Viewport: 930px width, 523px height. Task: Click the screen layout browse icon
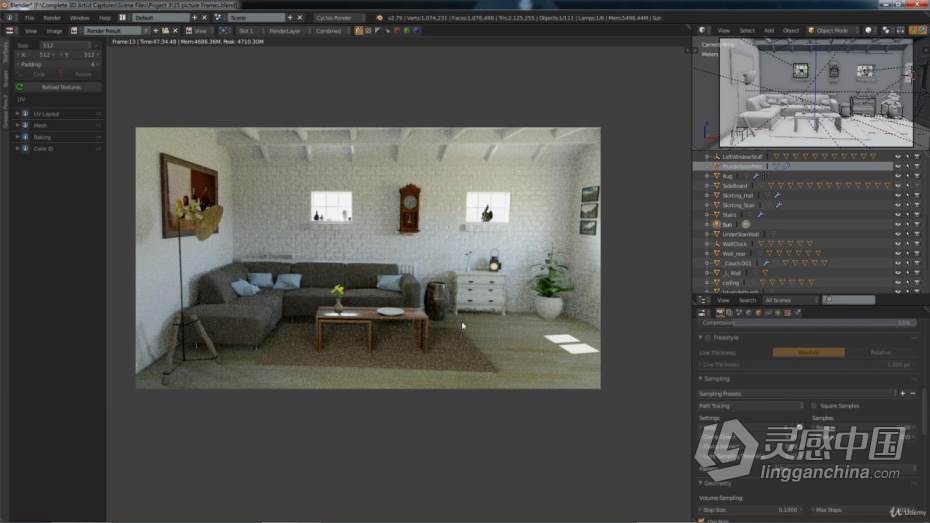(x=122, y=18)
